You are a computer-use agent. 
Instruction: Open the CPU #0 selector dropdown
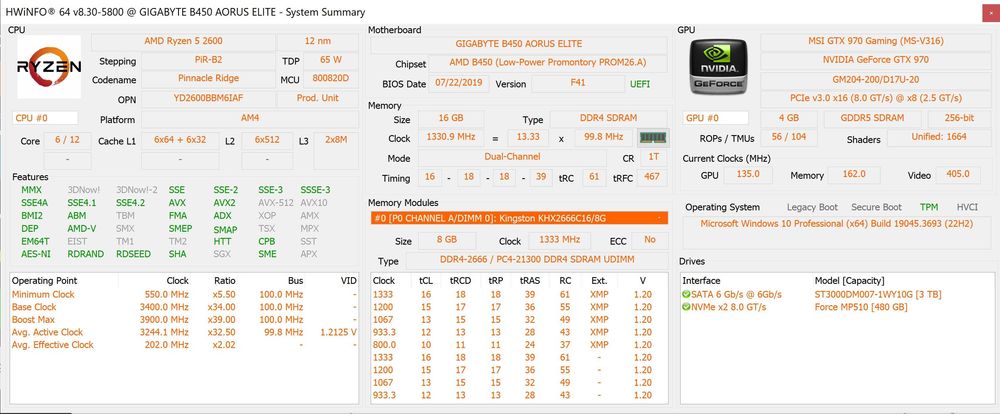[x=45, y=118]
